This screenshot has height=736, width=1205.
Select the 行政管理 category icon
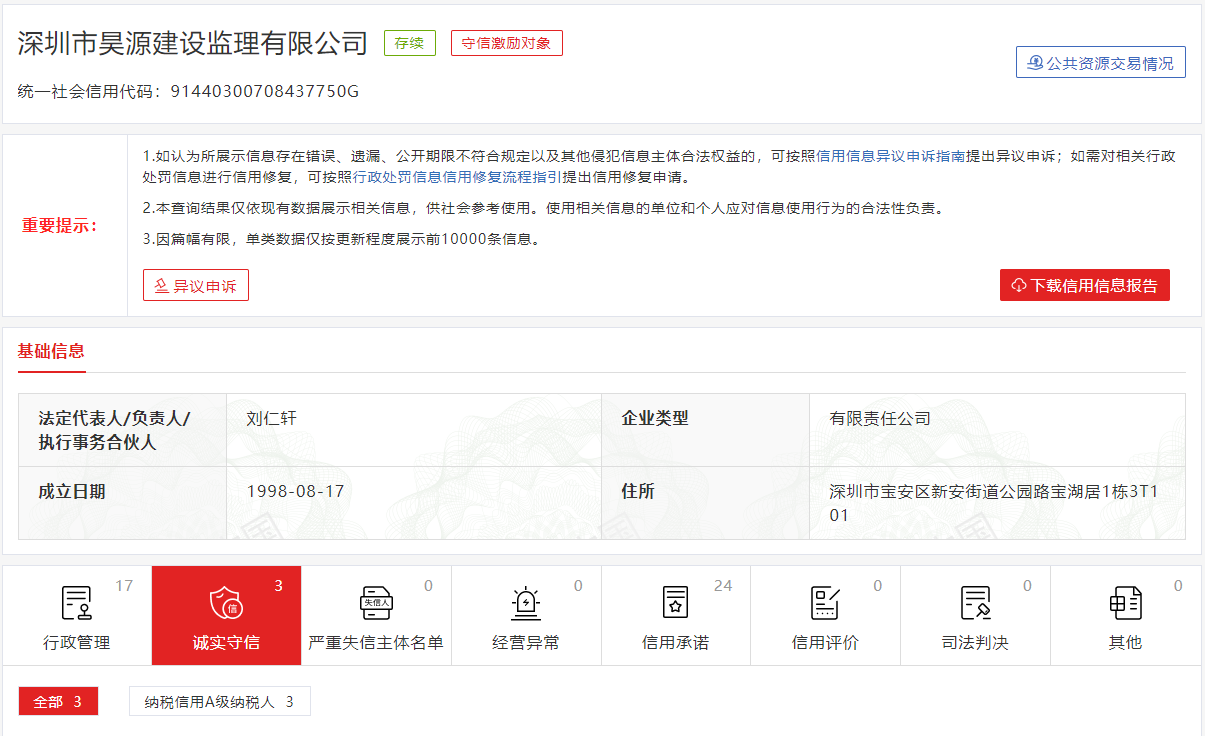click(x=75, y=603)
